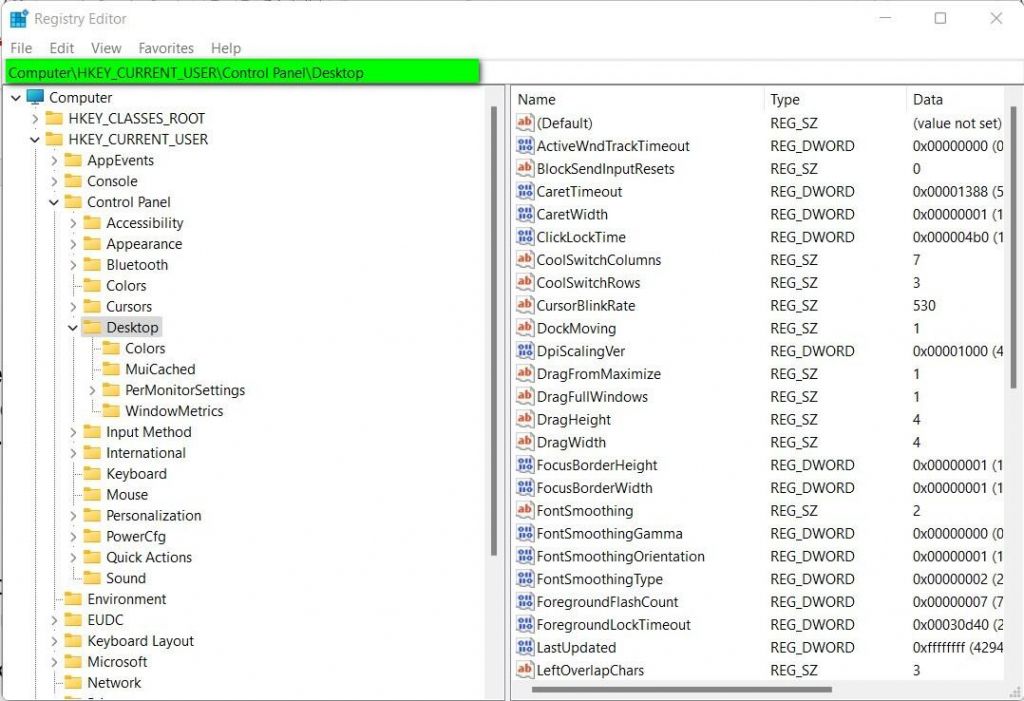Image resolution: width=1024 pixels, height=701 pixels.
Task: Click the registry path address bar
Action: point(240,72)
